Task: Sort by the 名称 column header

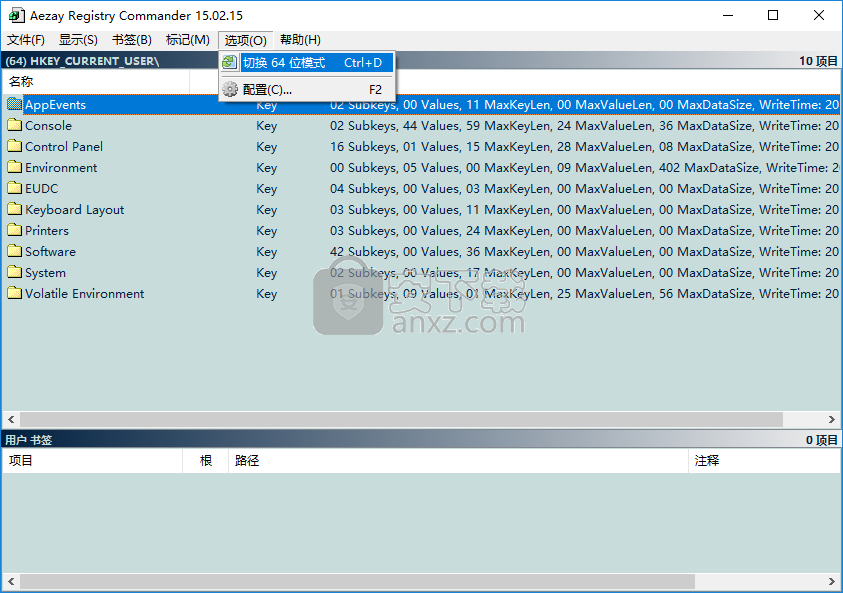Action: click(96, 81)
